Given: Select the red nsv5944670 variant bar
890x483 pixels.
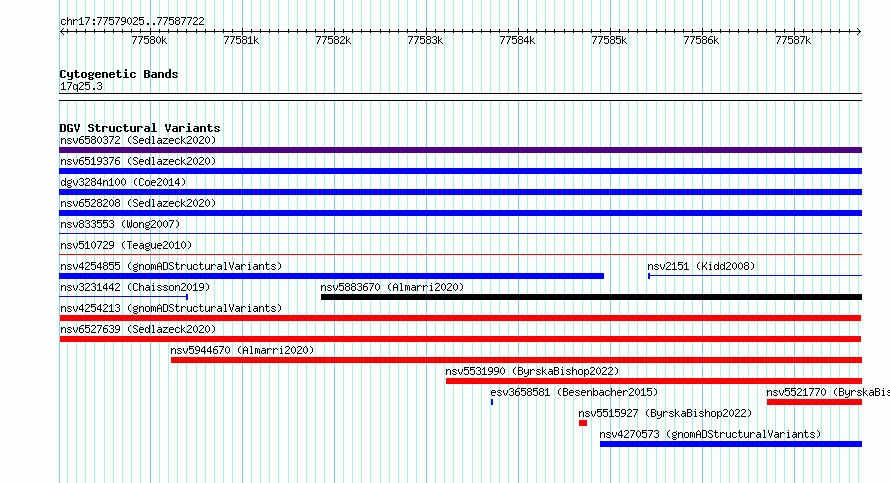Looking at the screenshot, I should 517,360.
